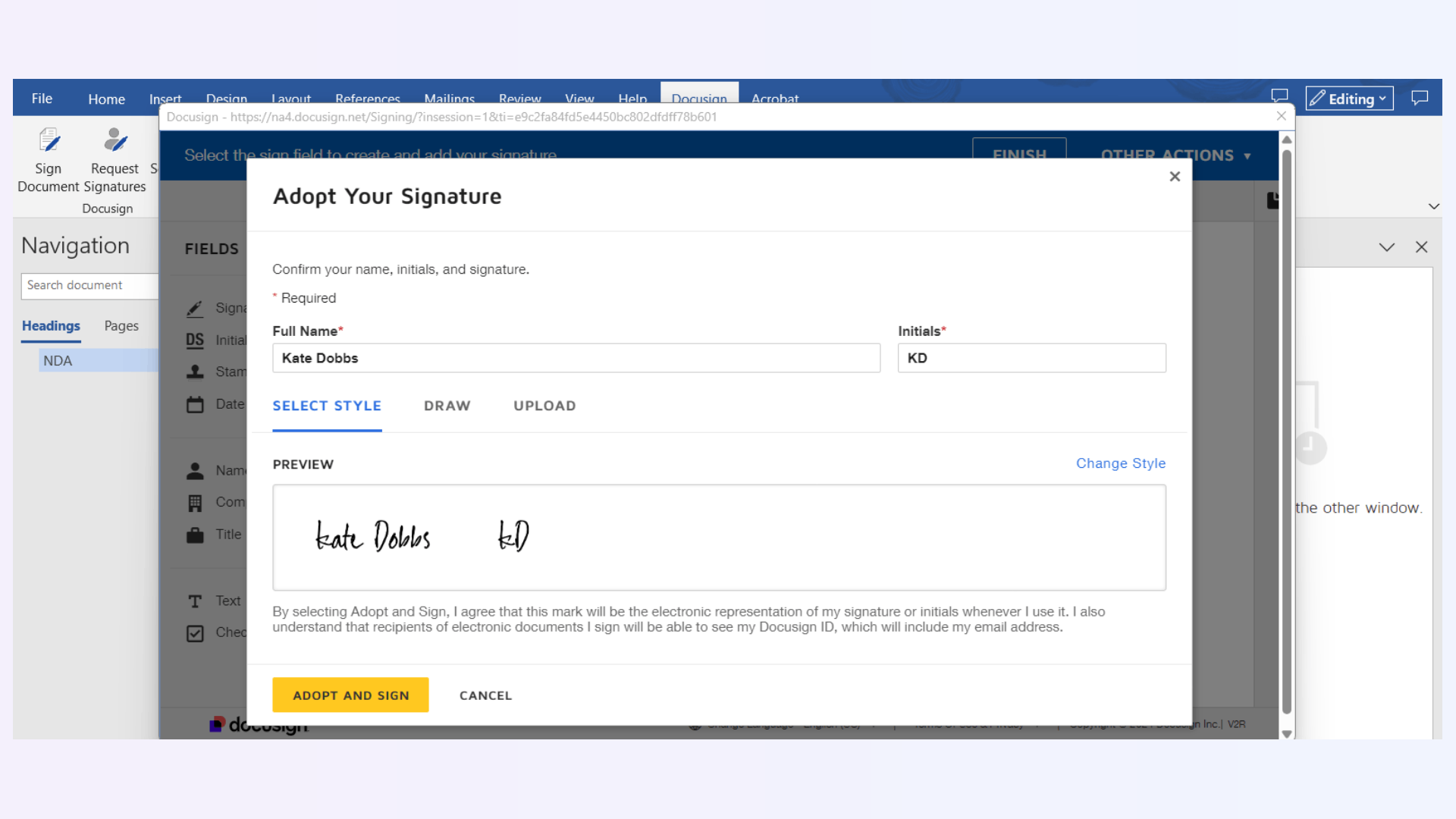Select the Stamp field icon
The image size is (1456, 819).
195,372
